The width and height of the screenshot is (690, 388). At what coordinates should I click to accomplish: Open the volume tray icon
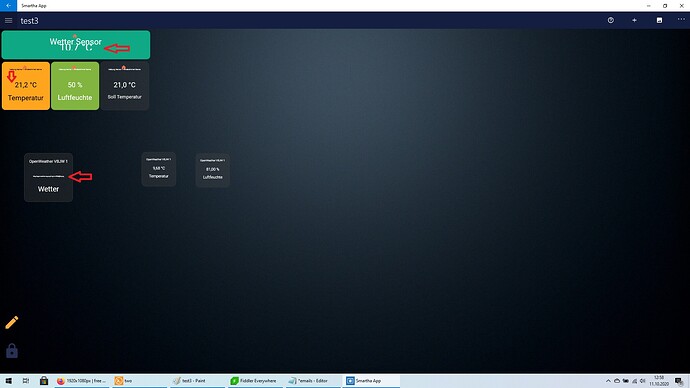tap(642, 381)
